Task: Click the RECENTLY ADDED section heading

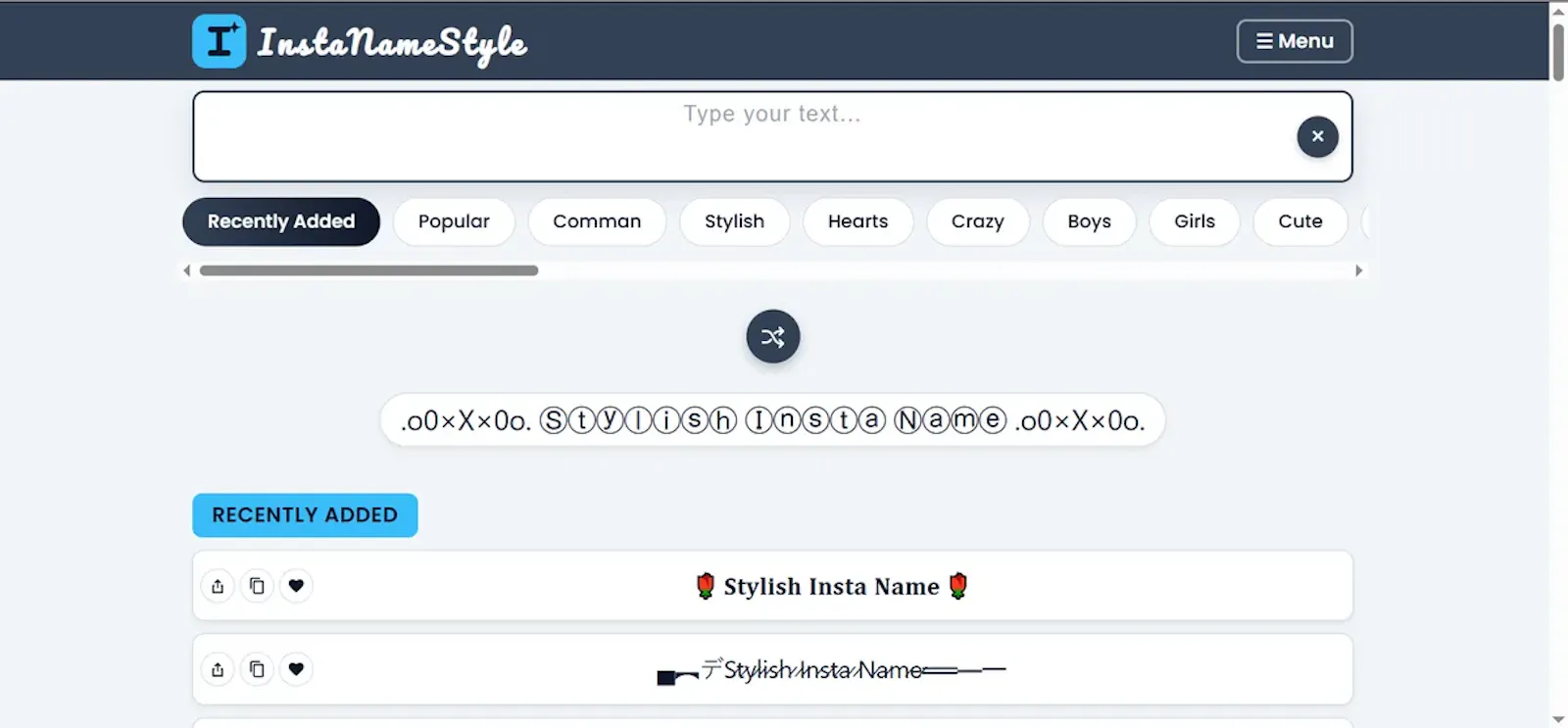Action: click(x=305, y=515)
